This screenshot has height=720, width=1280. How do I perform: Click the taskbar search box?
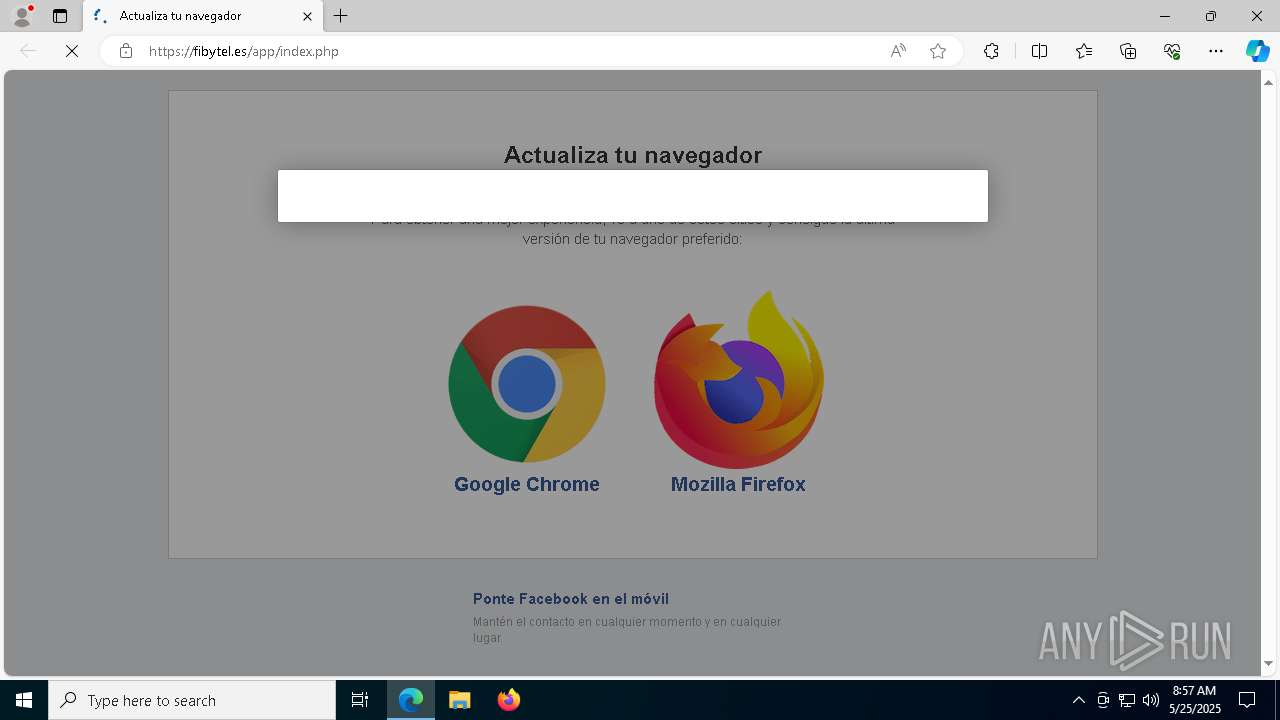(192, 700)
